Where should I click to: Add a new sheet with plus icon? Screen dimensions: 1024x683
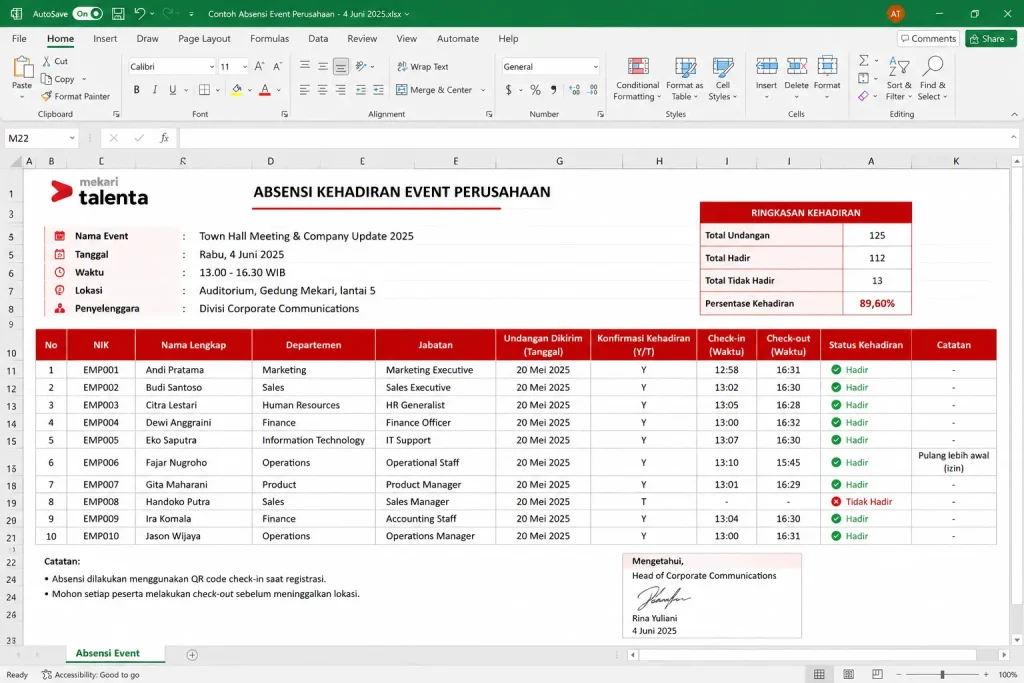[x=192, y=655]
